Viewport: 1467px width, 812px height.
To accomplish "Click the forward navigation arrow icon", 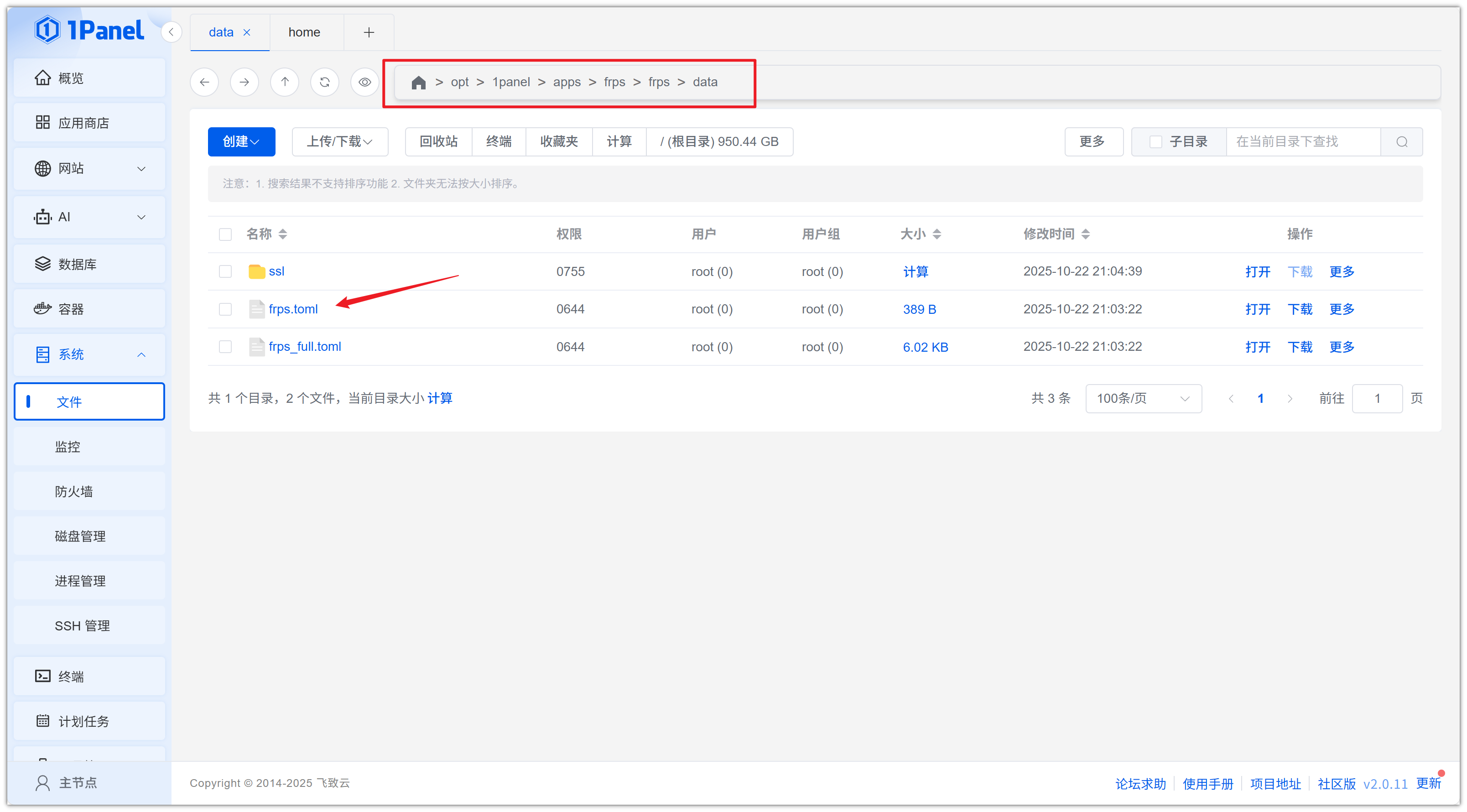I will (x=244, y=82).
